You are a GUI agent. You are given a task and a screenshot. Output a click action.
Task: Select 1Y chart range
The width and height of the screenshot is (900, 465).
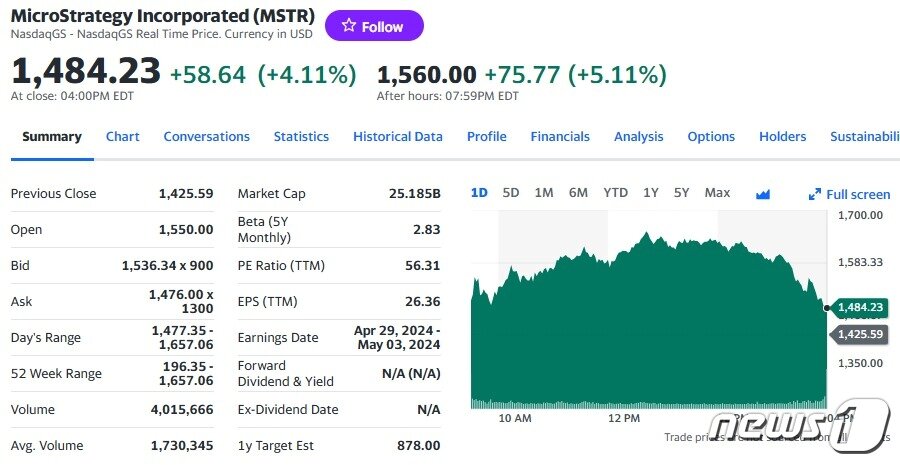click(651, 193)
